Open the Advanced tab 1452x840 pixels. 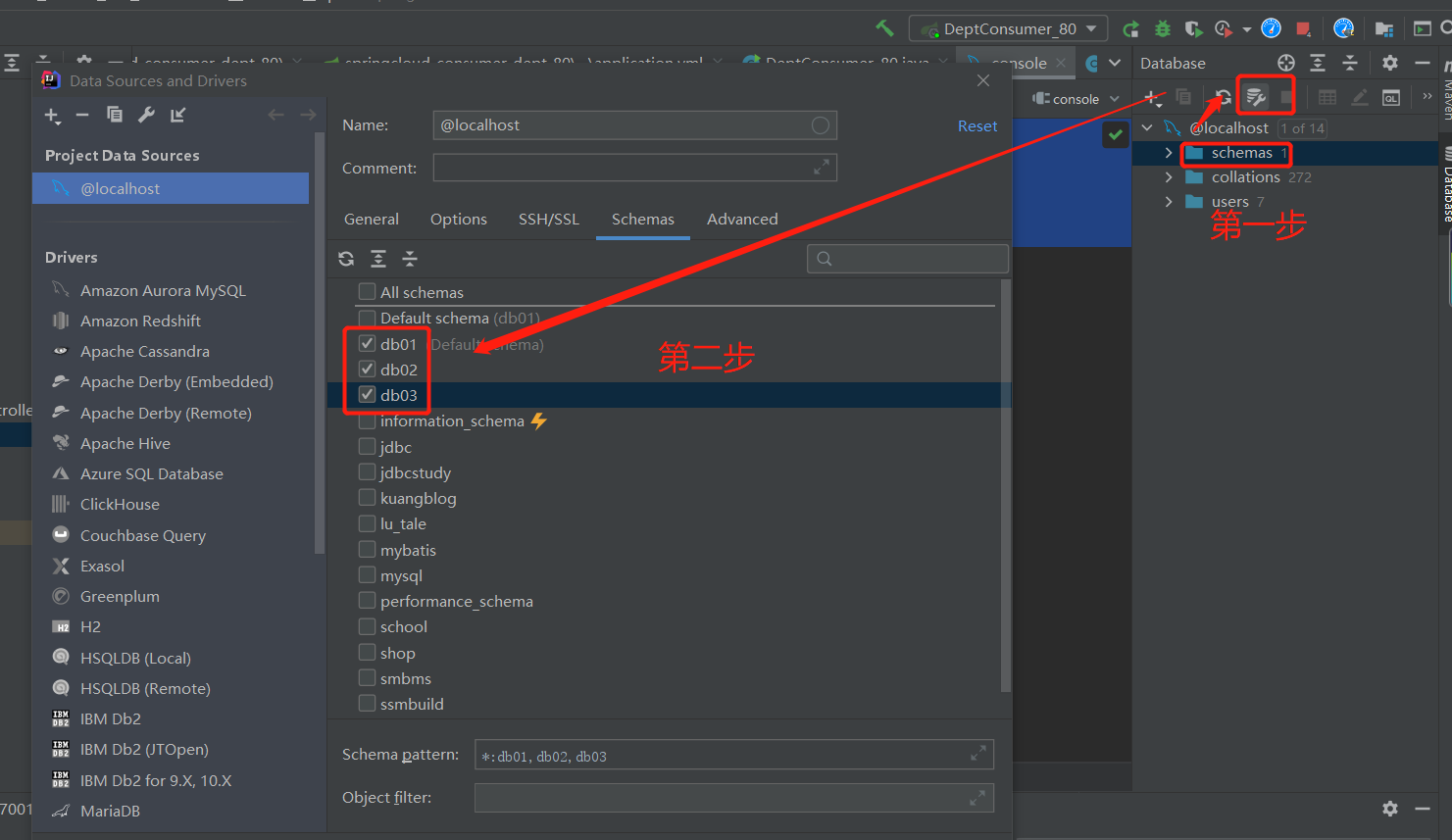[x=742, y=220]
